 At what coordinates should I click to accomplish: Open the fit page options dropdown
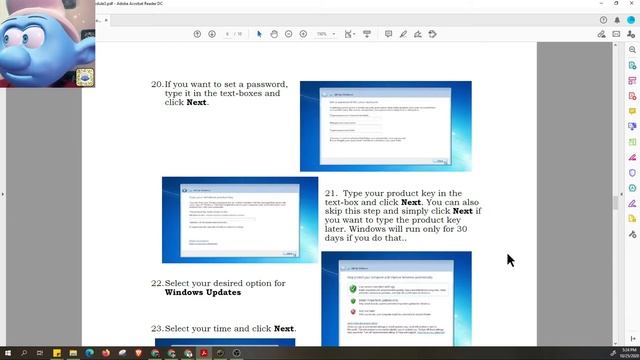[x=350, y=34]
